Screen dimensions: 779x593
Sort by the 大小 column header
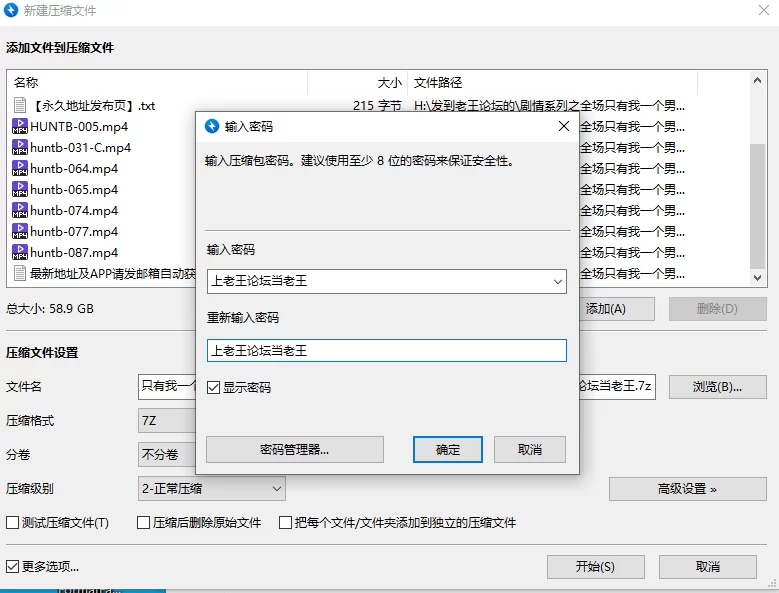coord(358,82)
